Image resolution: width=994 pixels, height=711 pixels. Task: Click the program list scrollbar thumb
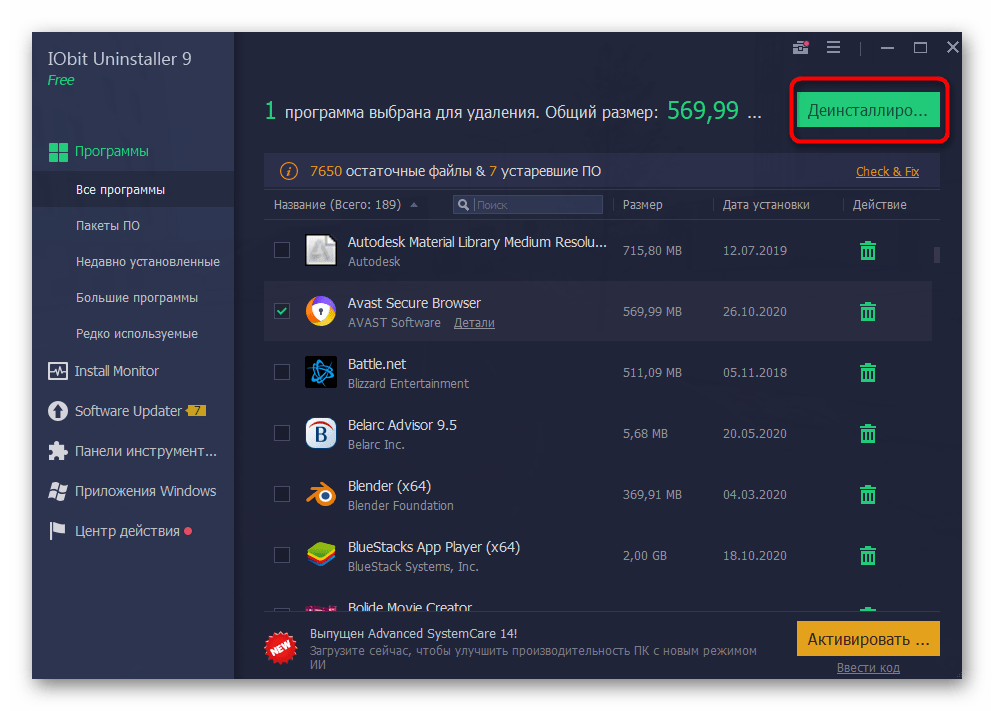tap(936, 255)
